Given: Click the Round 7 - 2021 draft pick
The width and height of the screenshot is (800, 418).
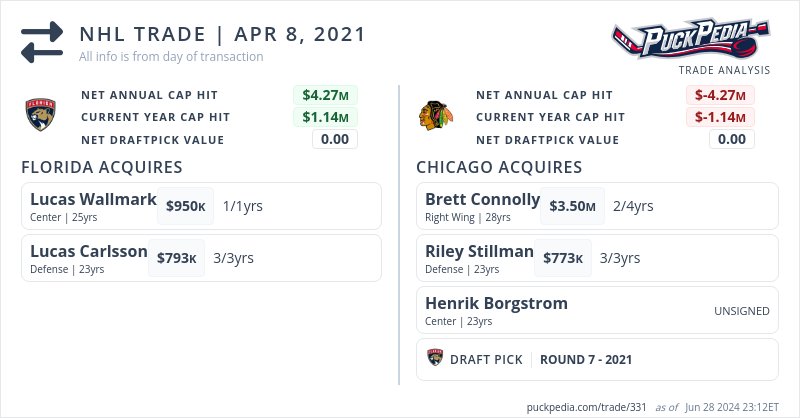Looking at the screenshot, I should pos(586,360).
